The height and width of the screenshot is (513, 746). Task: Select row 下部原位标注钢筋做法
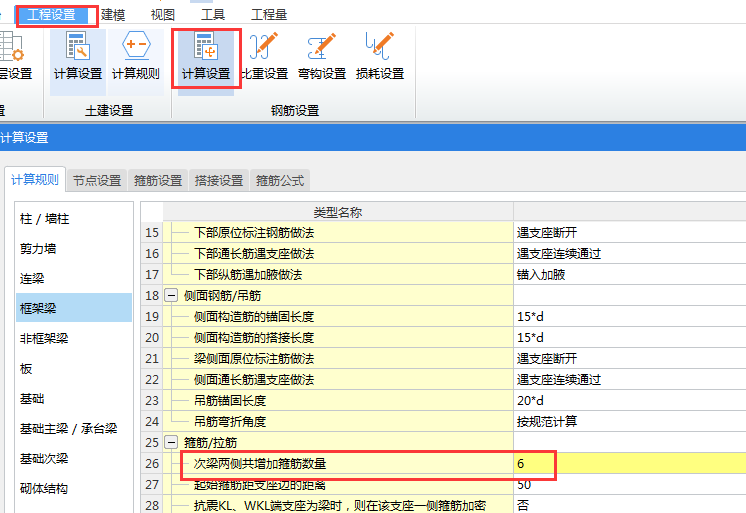[338, 233]
